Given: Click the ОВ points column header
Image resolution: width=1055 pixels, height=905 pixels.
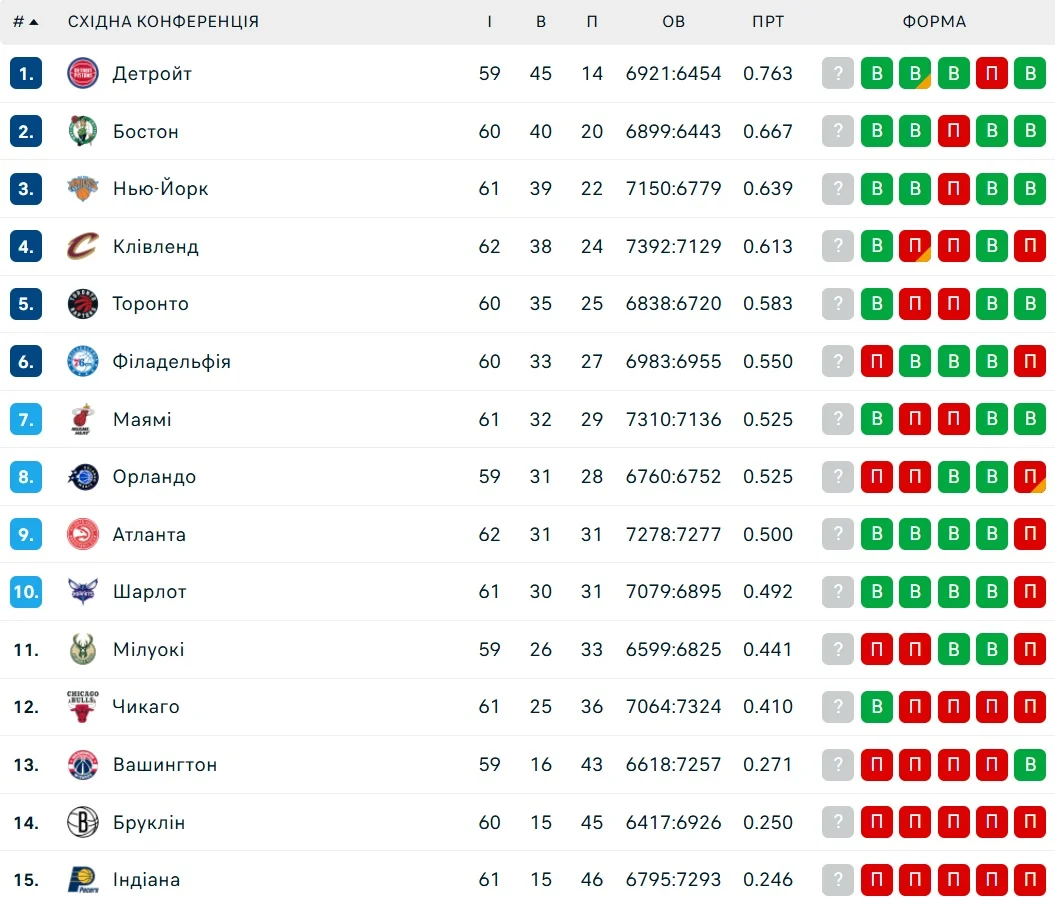Looking at the screenshot, I should tap(674, 22).
